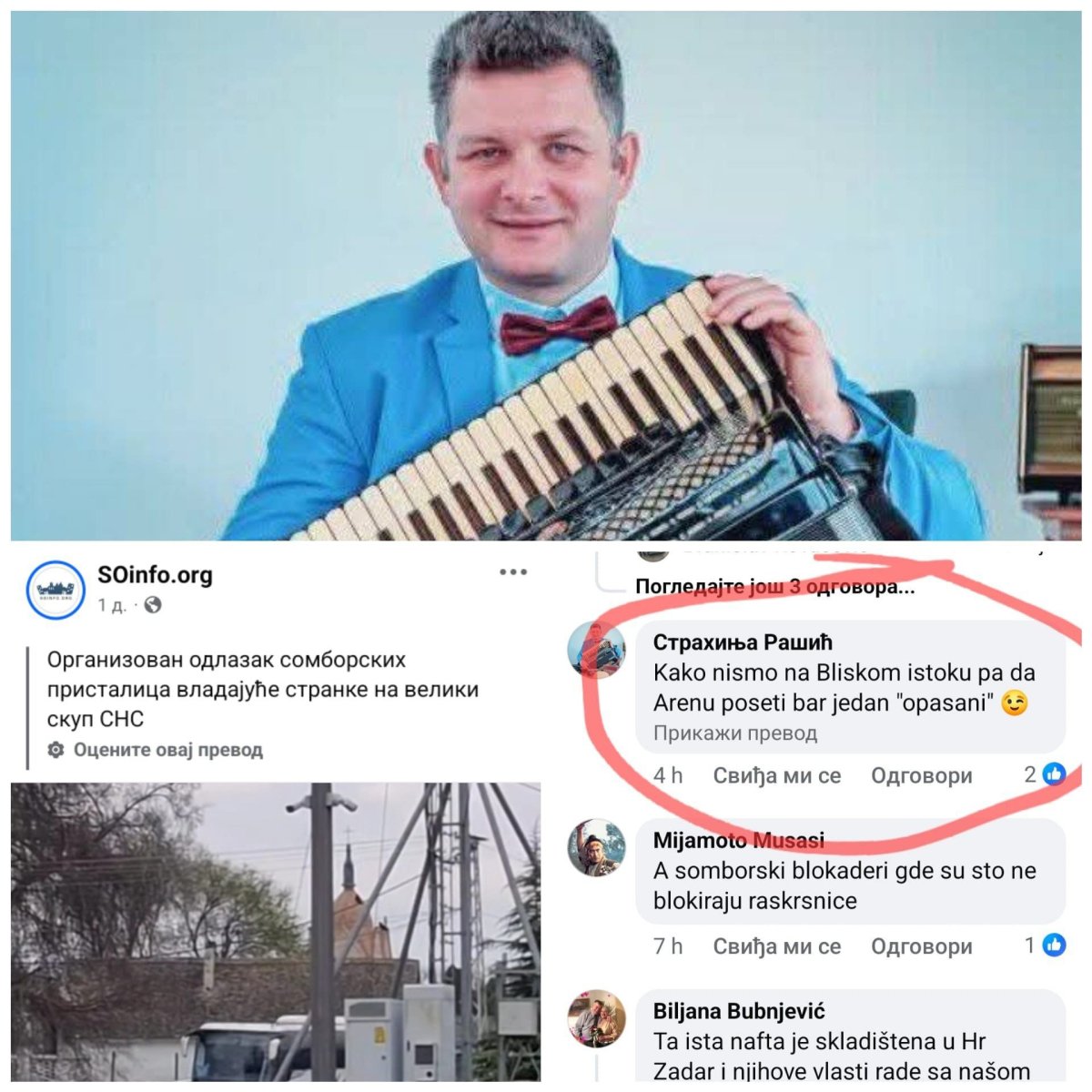Open Mijamoto Musasi's profile avatar
Image resolution: width=1092 pixels, height=1092 pixels.
pos(597,848)
